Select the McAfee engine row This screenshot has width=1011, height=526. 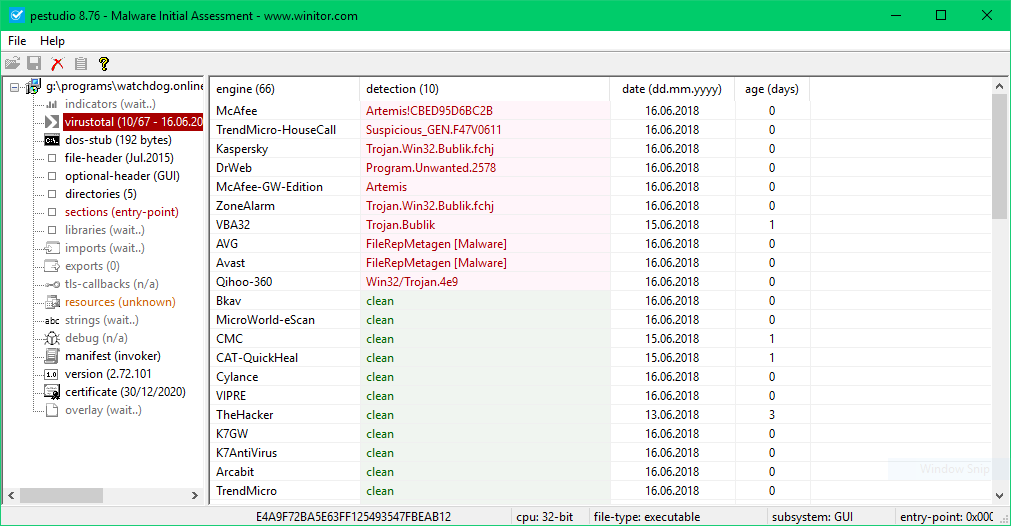point(600,111)
